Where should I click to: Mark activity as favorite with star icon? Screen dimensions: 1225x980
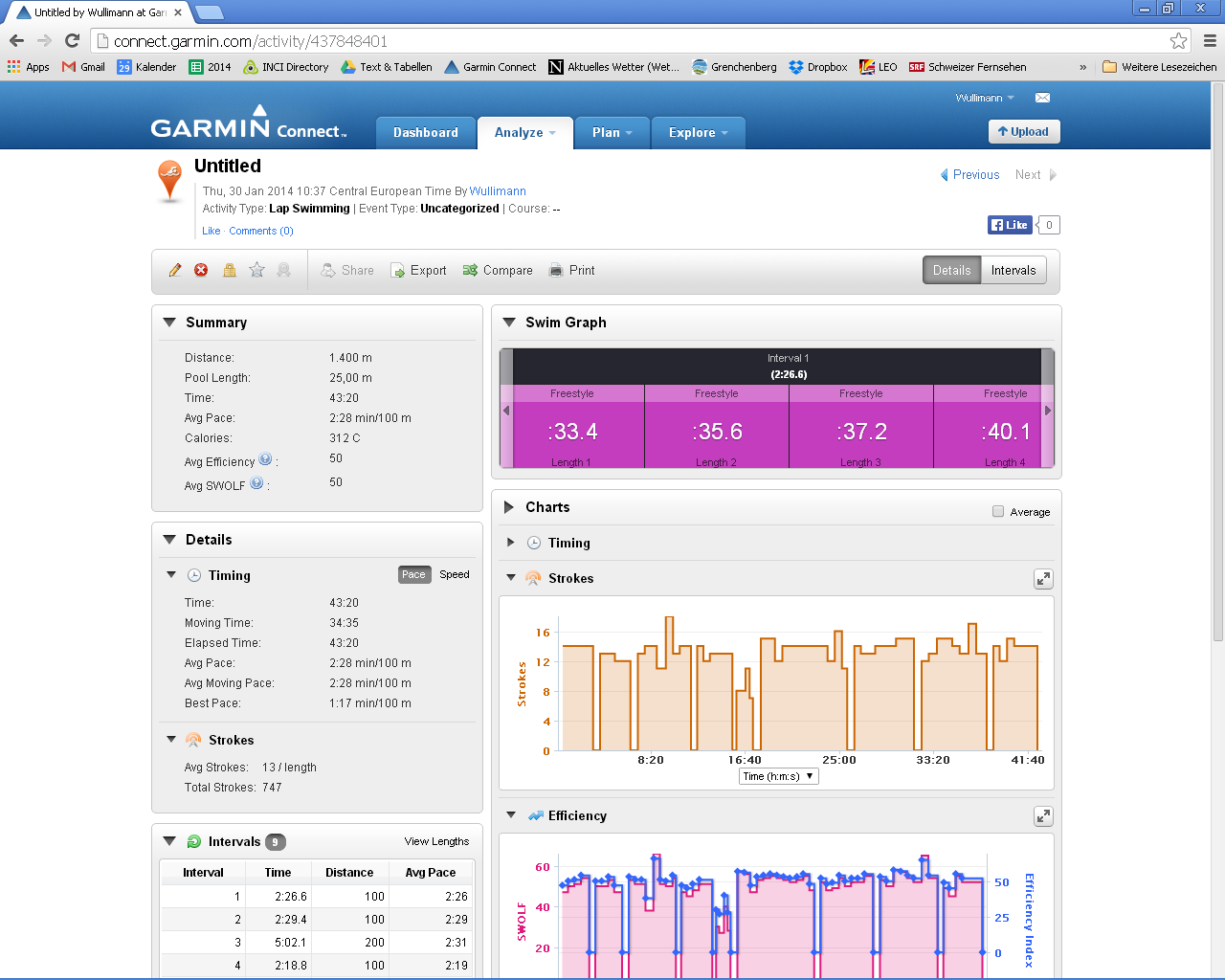[x=256, y=271]
